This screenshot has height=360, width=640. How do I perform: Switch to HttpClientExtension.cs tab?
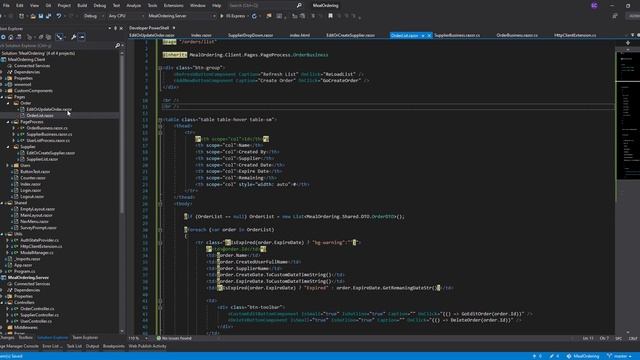(575, 36)
